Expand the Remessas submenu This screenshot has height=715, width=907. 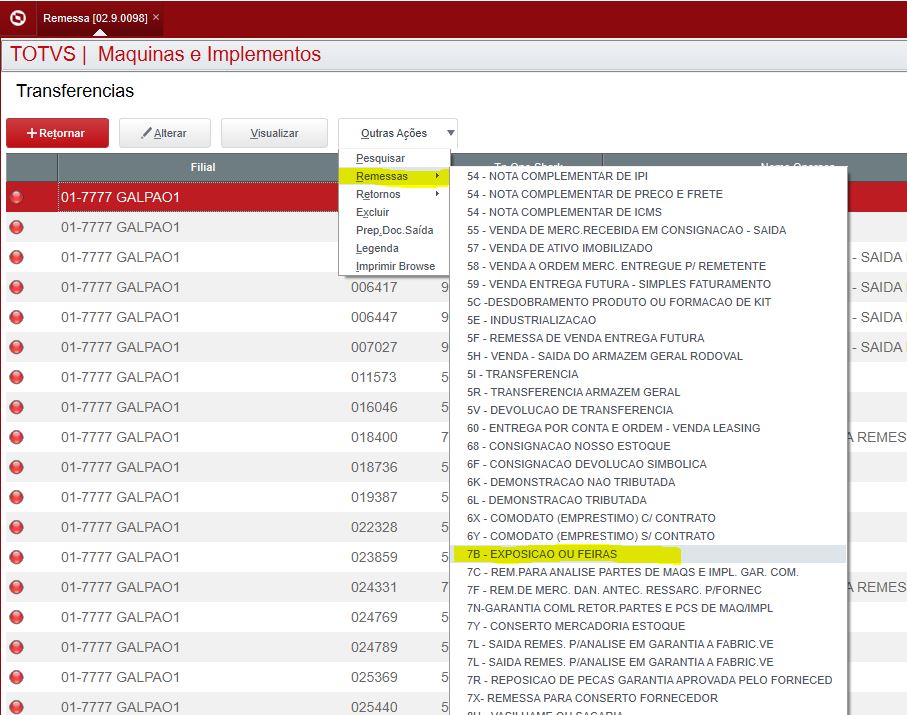pyautogui.click(x=394, y=176)
